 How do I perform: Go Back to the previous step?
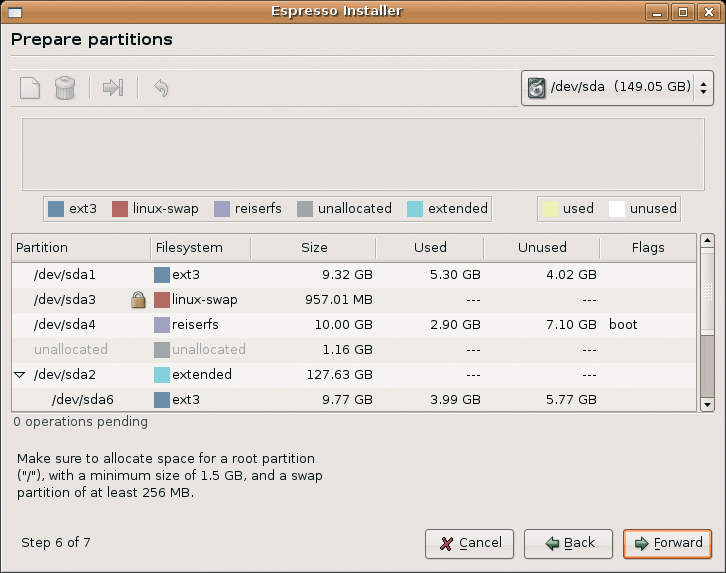coord(568,543)
